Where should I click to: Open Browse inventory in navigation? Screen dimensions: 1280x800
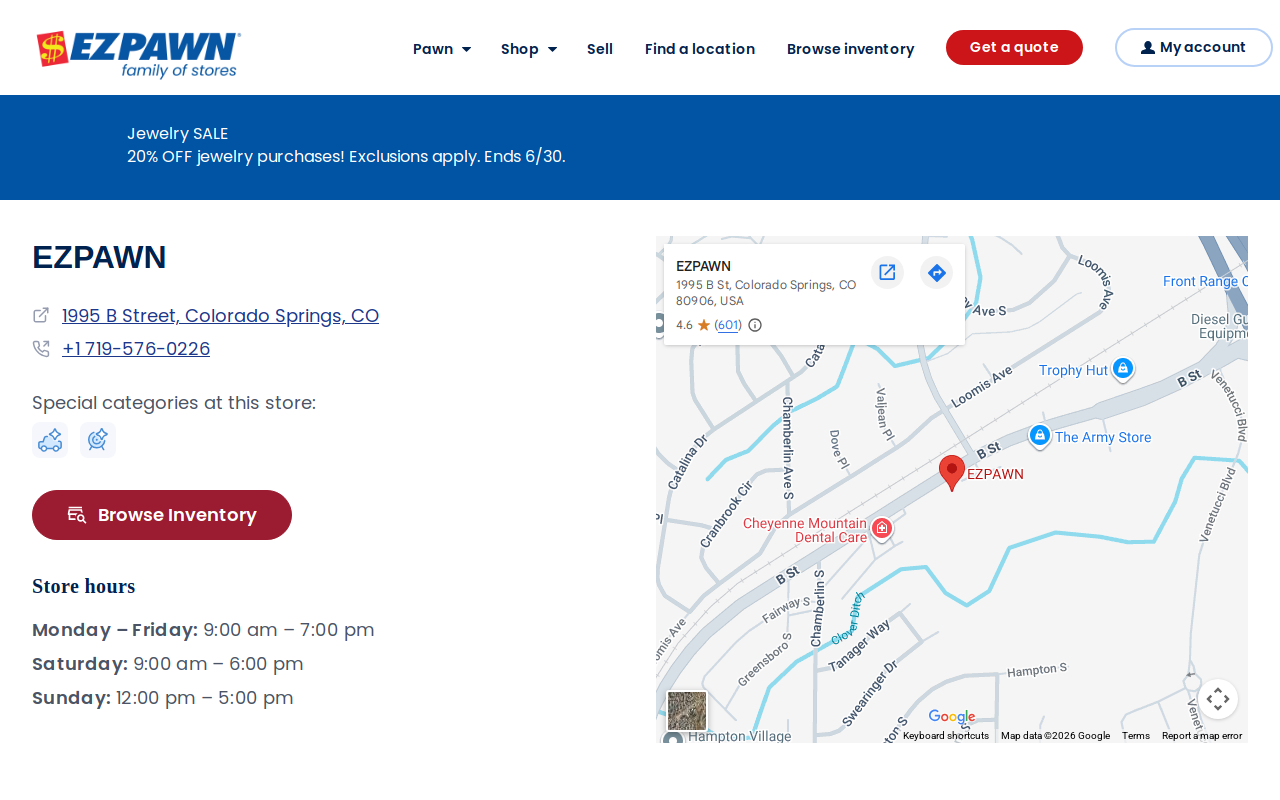point(851,49)
